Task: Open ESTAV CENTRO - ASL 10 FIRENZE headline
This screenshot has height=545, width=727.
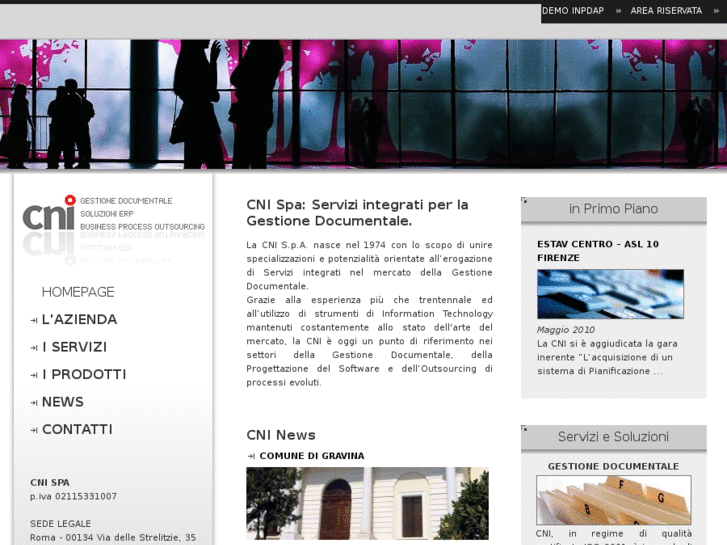Action: pos(598,251)
